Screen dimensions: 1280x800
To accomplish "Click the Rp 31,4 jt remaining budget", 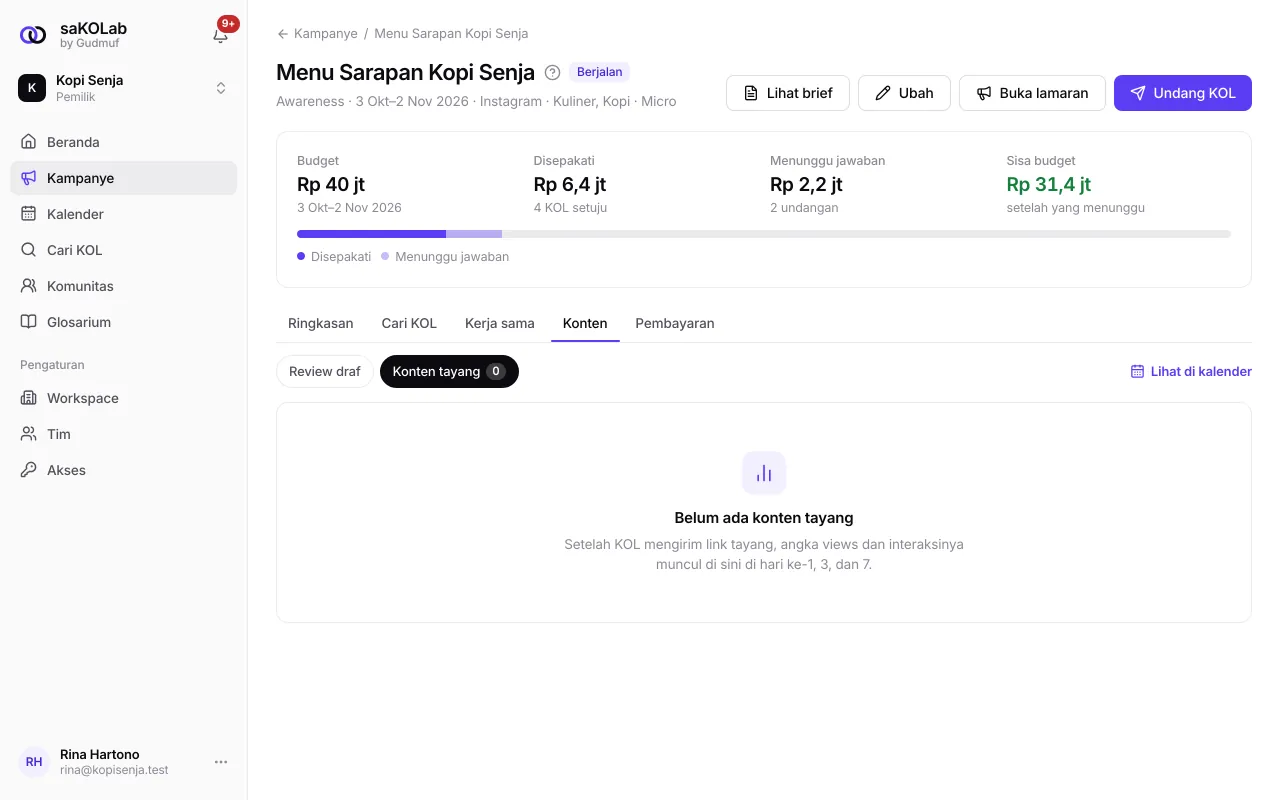I will [x=1049, y=184].
